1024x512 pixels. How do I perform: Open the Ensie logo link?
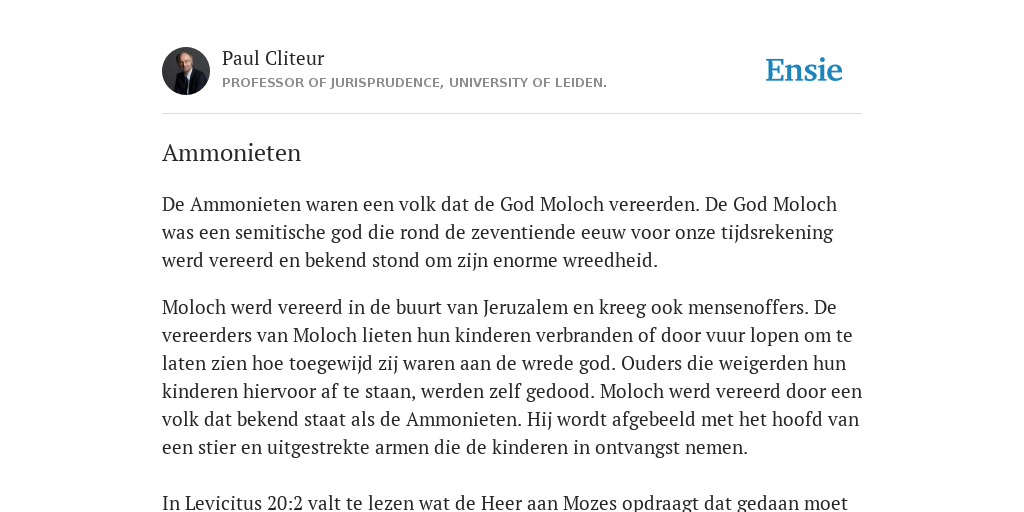[x=804, y=71]
